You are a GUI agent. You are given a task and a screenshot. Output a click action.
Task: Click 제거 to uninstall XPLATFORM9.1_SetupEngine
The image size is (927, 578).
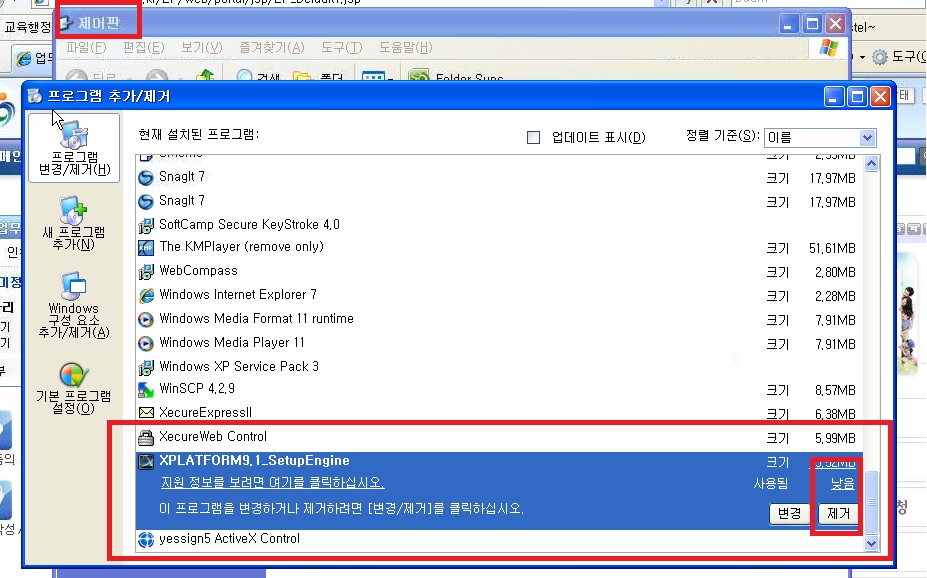point(839,514)
